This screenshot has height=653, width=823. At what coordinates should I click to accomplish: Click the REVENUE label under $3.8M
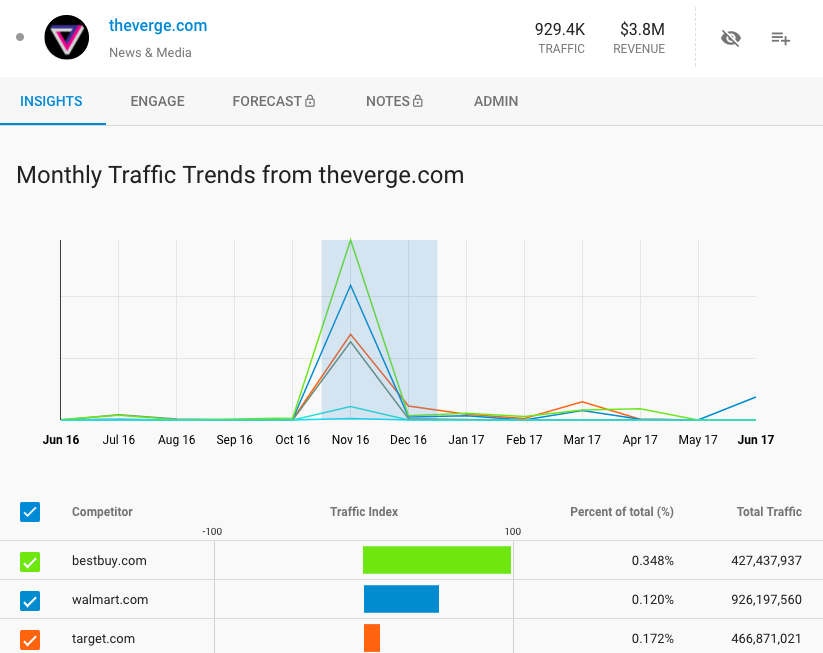click(639, 49)
